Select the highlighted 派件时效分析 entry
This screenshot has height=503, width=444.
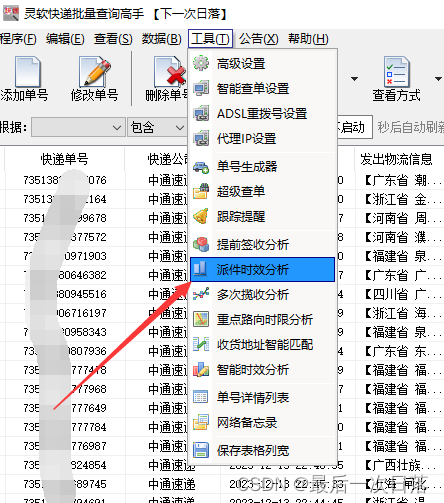(x=262, y=269)
